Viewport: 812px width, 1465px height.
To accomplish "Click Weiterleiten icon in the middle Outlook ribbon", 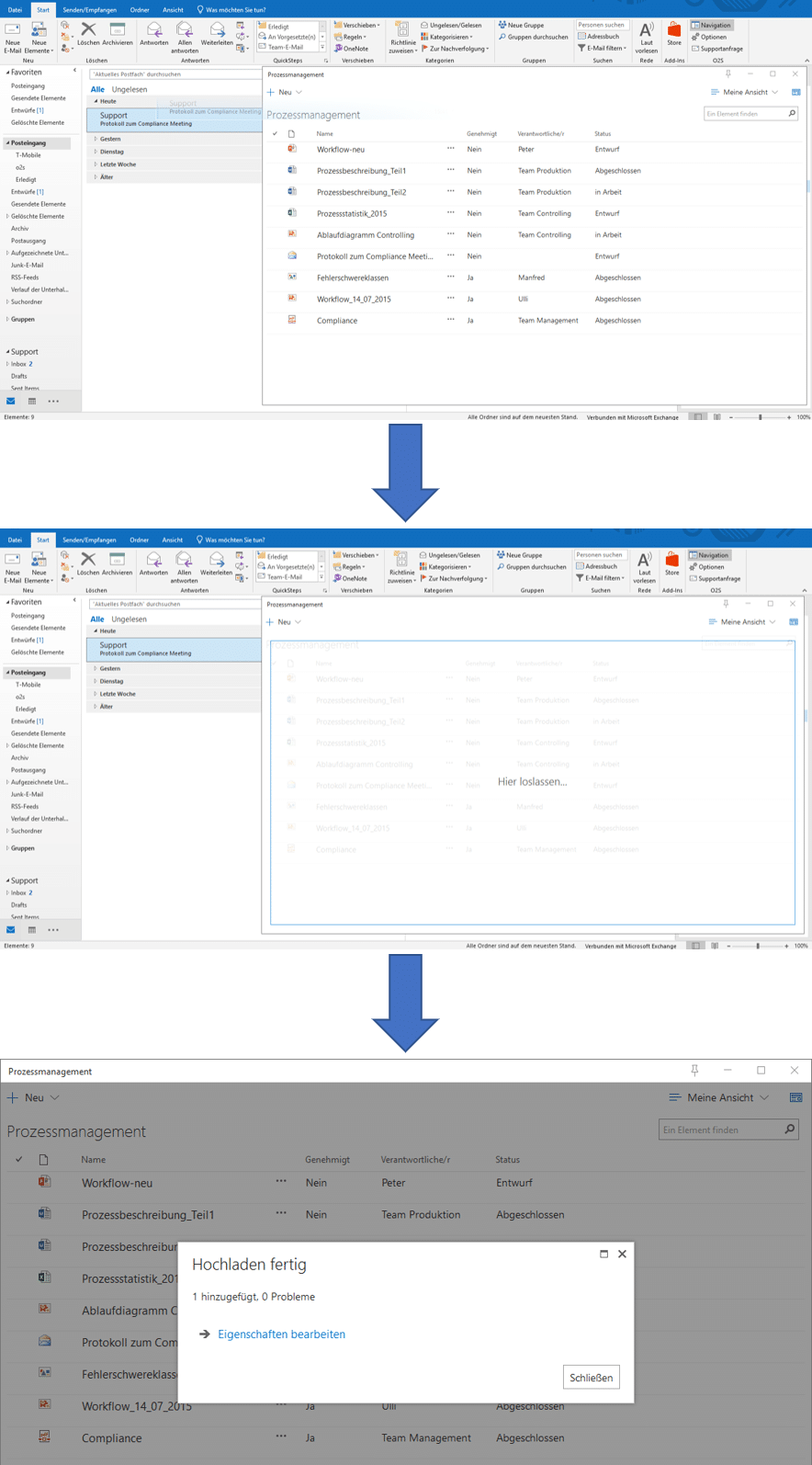I will (x=216, y=563).
